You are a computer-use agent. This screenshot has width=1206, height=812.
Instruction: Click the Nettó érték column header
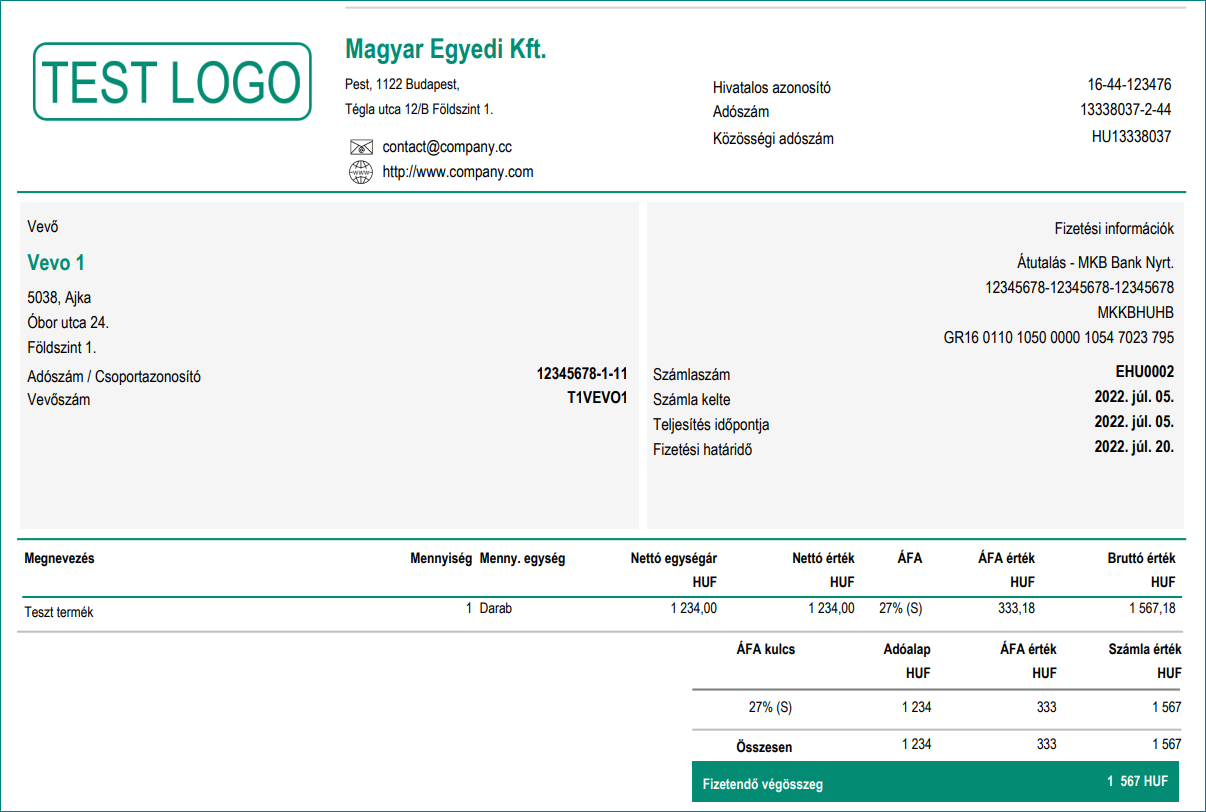tap(823, 559)
